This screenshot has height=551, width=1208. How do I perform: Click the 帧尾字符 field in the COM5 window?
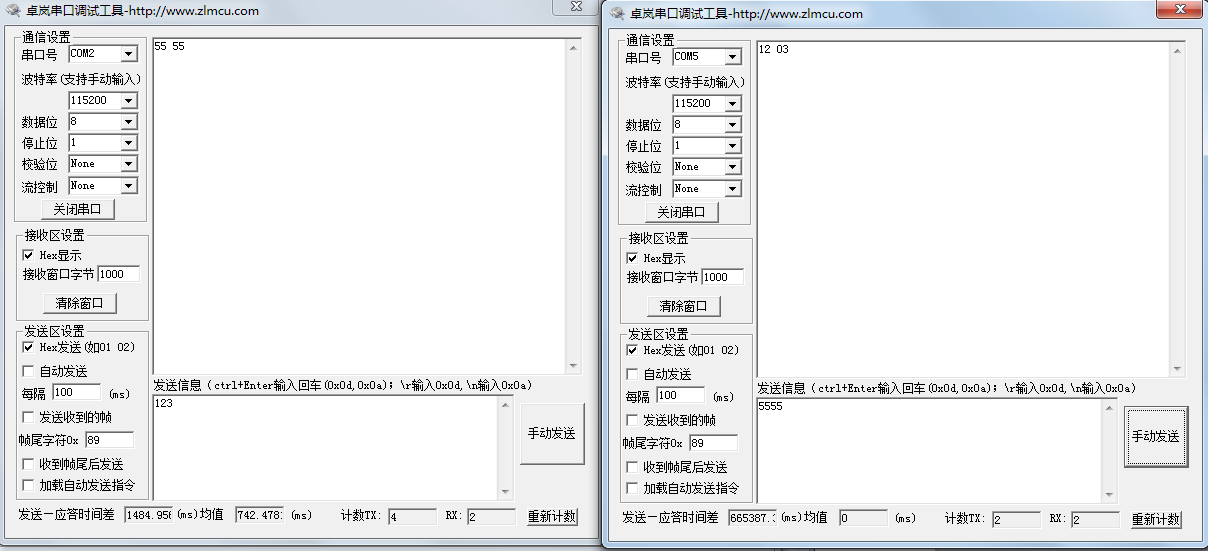click(x=712, y=443)
